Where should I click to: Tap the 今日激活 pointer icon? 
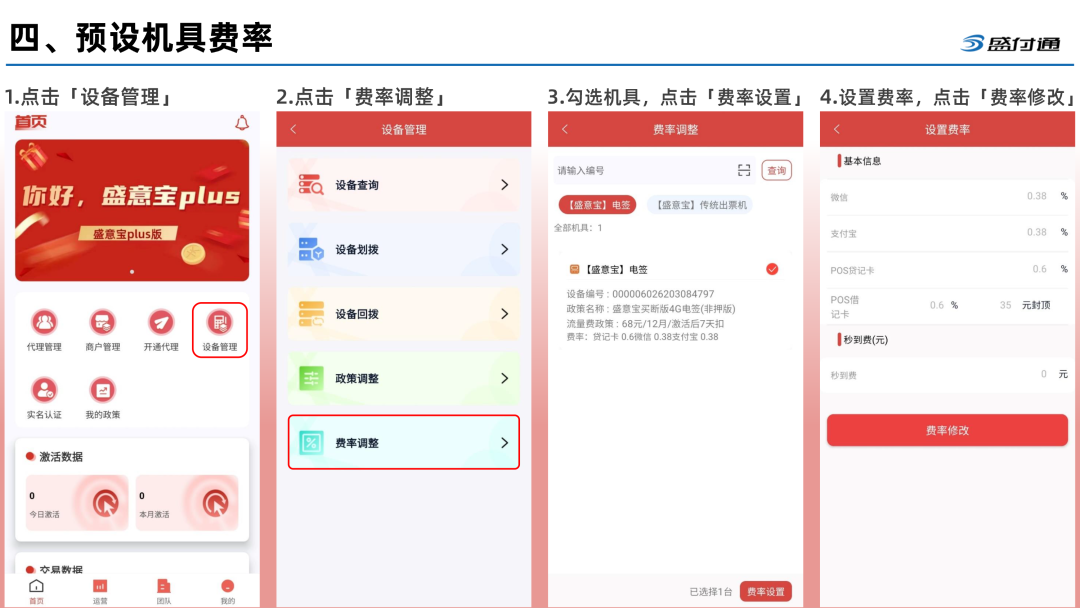(x=105, y=503)
